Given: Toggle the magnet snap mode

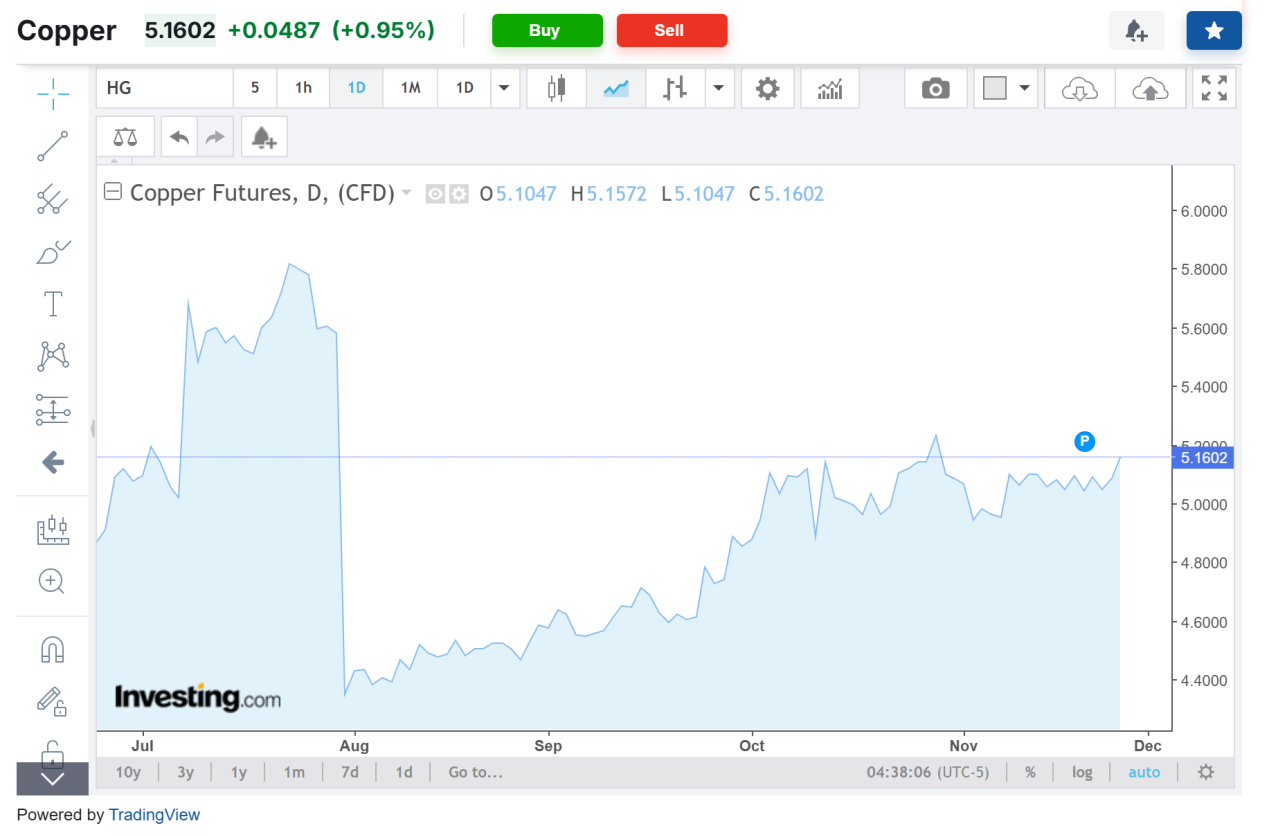Looking at the screenshot, I should [52, 650].
